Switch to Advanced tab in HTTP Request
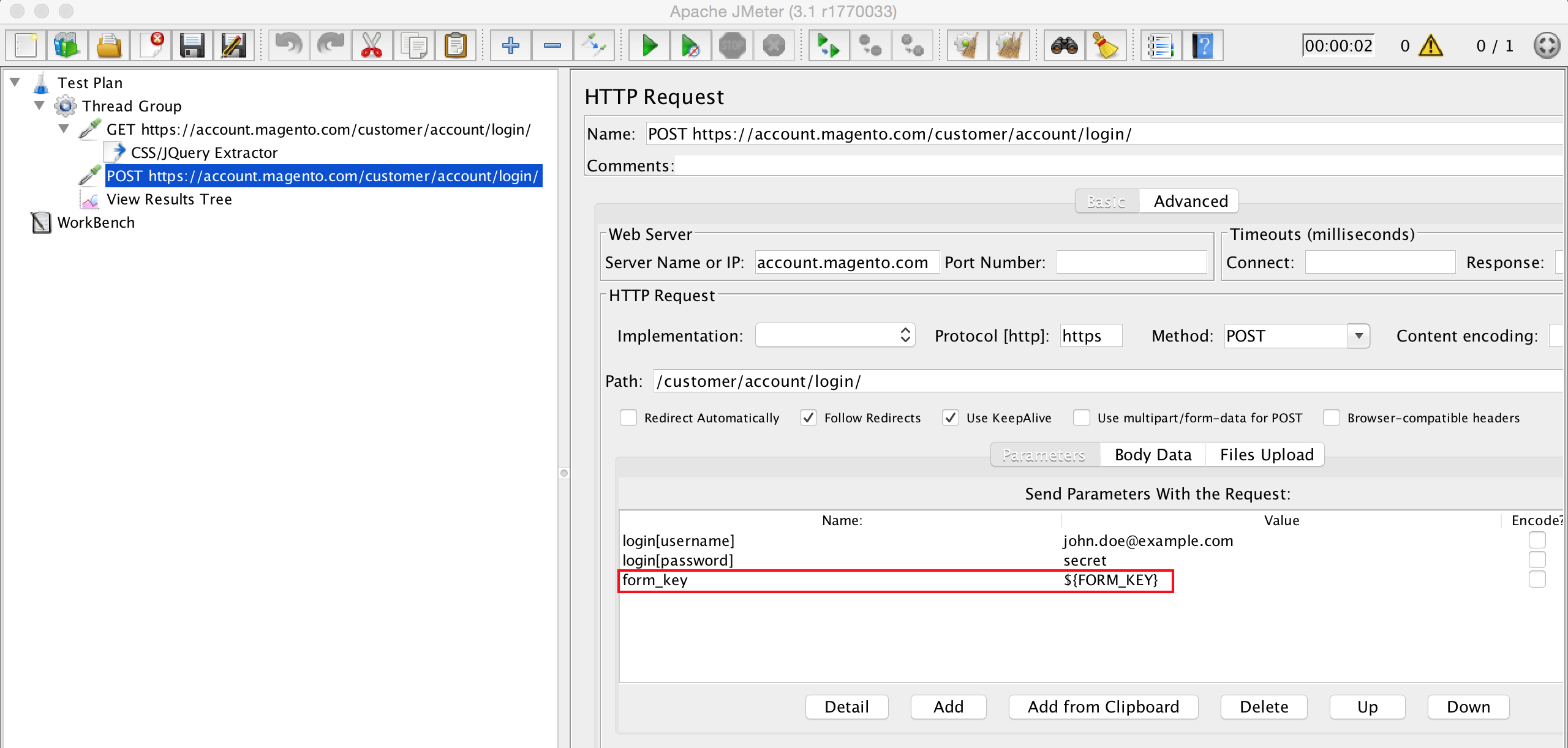The width and height of the screenshot is (1568, 748). point(1190,201)
